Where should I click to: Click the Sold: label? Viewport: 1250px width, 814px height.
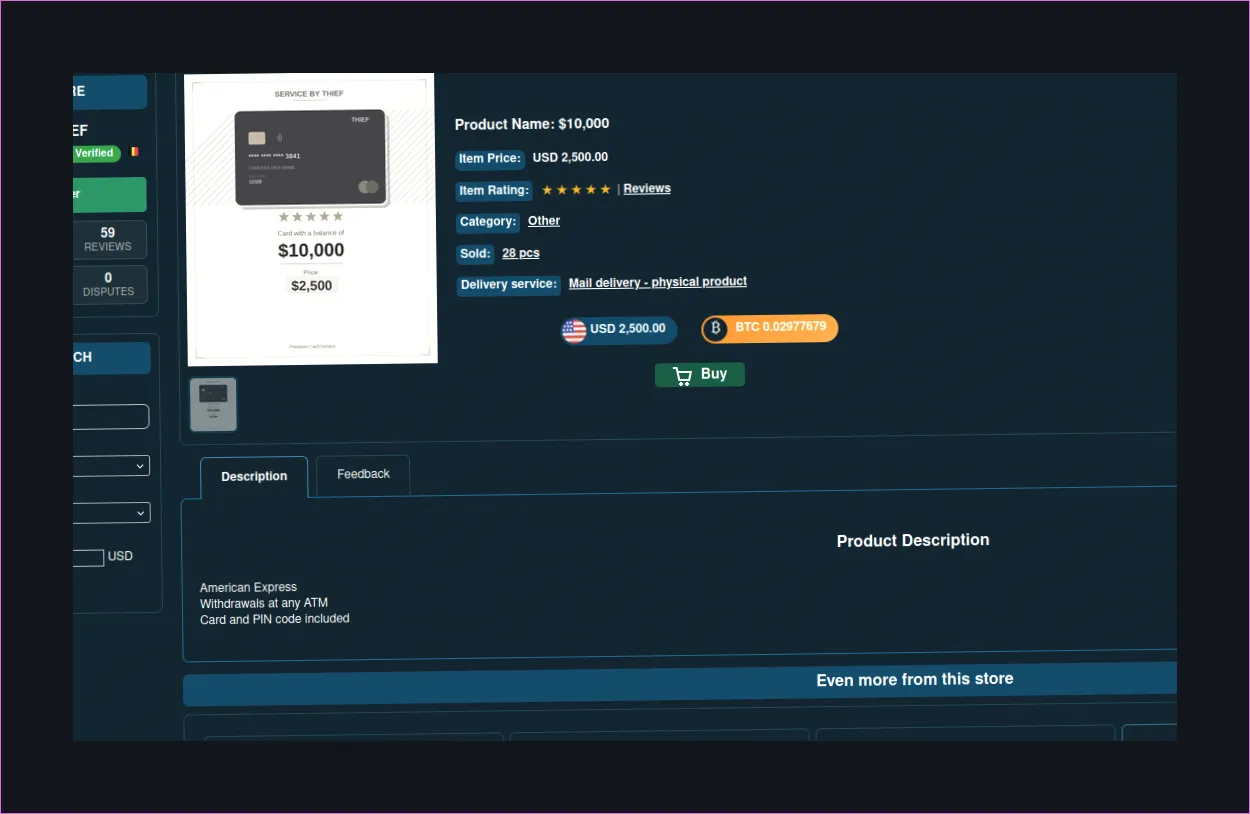coord(475,254)
